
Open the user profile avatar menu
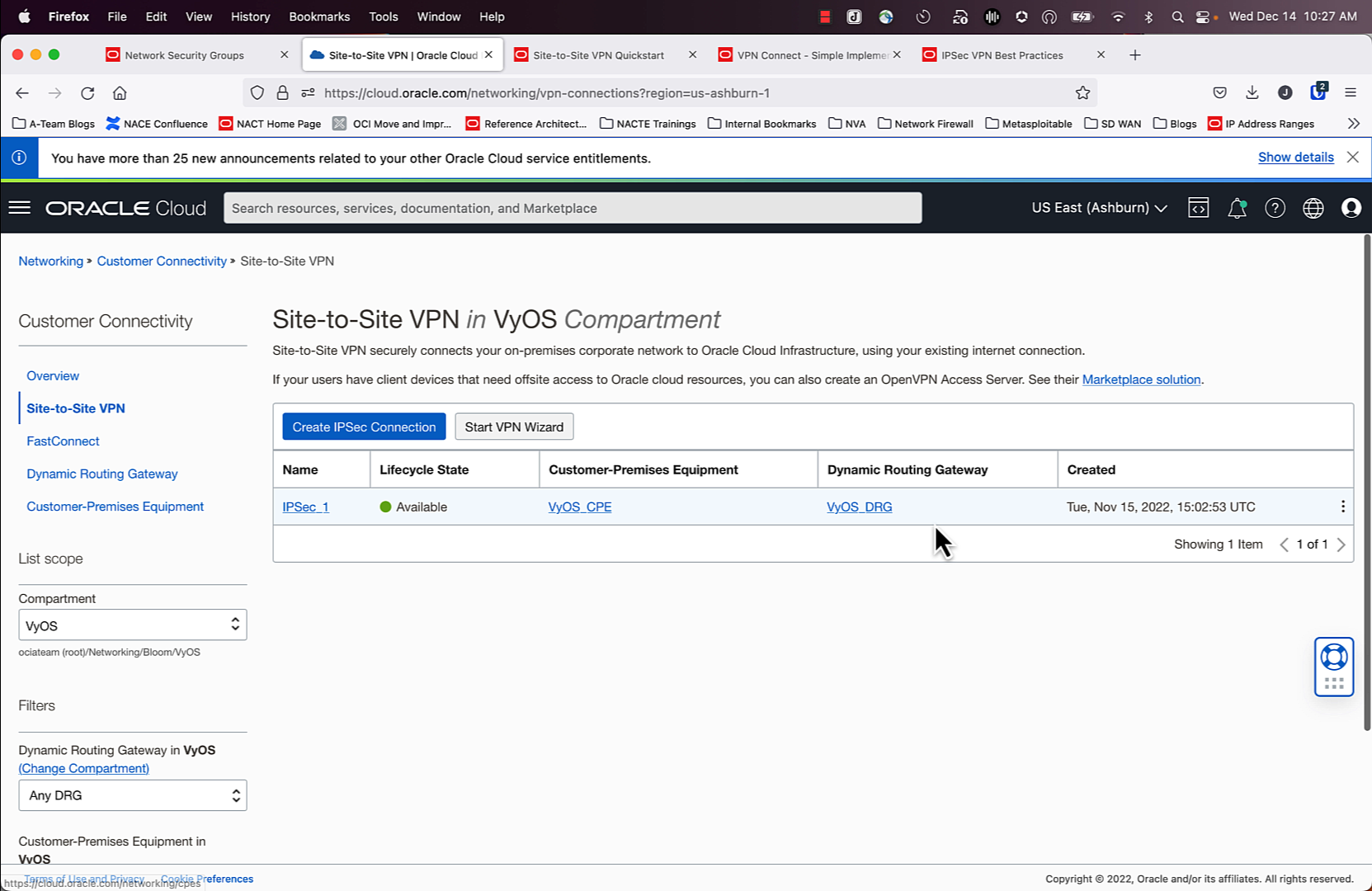tap(1351, 208)
